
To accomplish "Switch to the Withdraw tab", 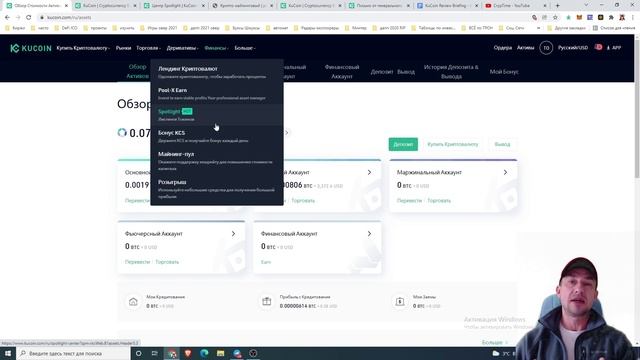I will [406, 72].
